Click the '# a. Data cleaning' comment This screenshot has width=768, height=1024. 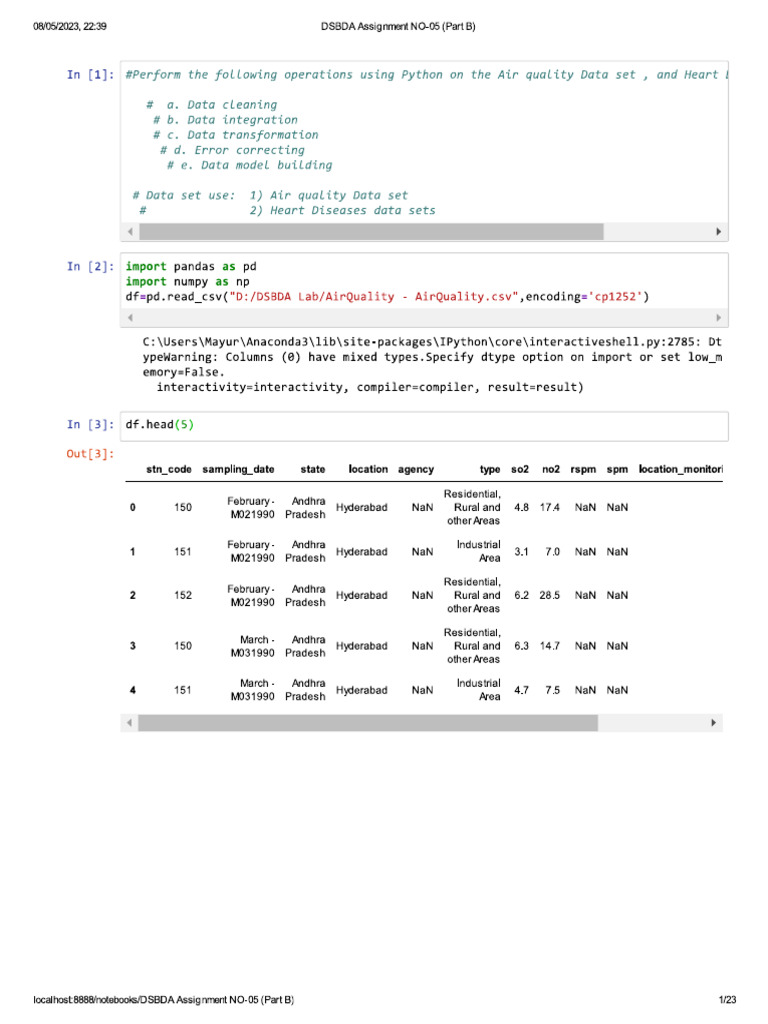click(x=212, y=105)
